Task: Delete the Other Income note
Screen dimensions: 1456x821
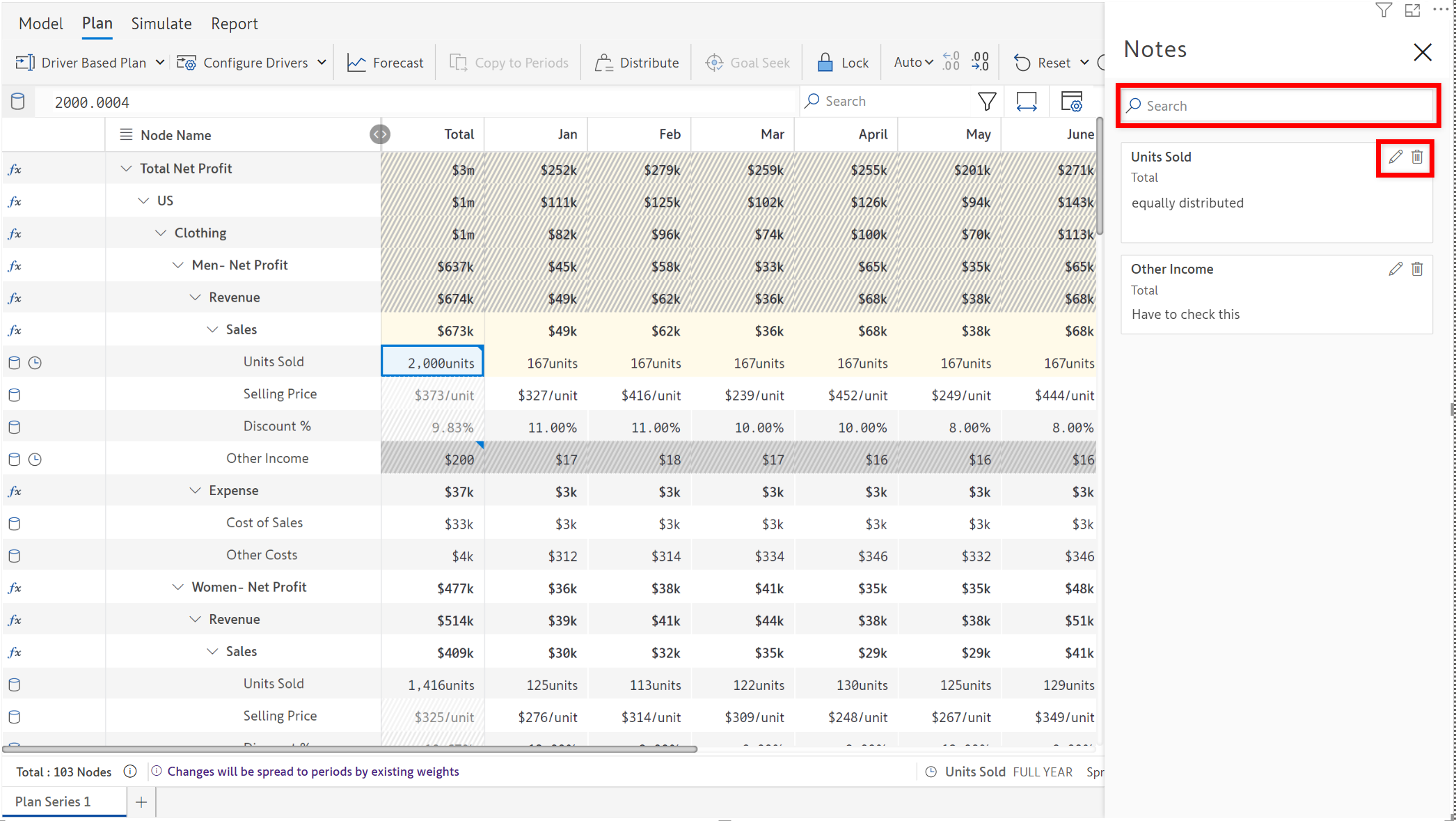Action: [1417, 269]
